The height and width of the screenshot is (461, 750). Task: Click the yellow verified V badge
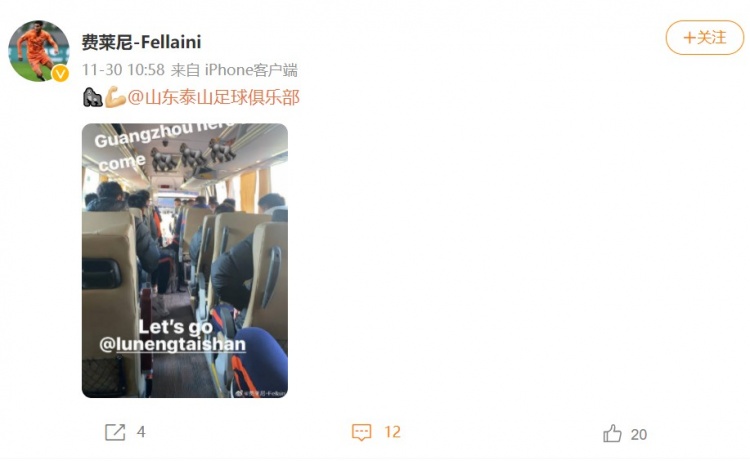[60, 74]
